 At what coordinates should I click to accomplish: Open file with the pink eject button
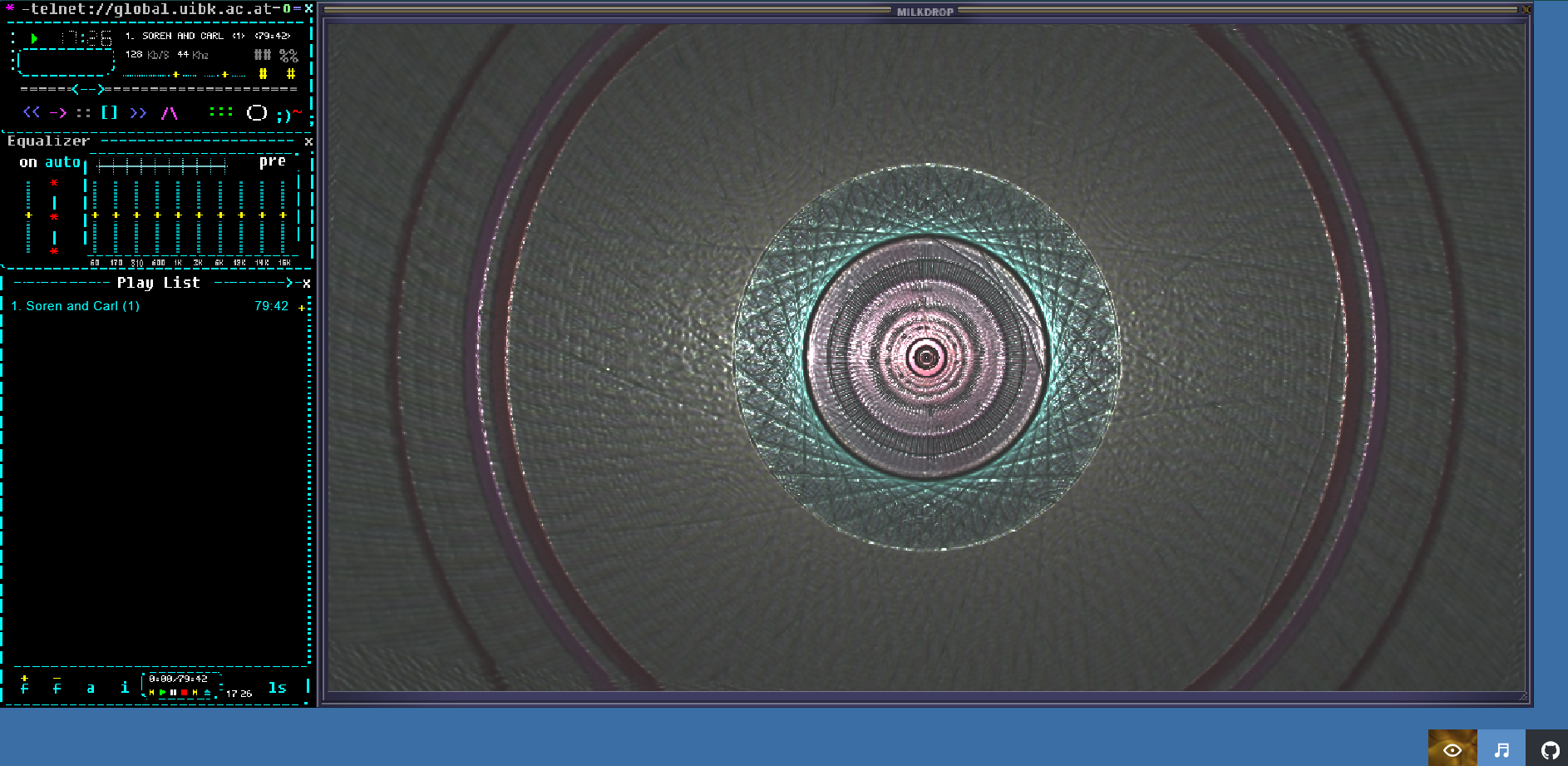pyautogui.click(x=170, y=112)
